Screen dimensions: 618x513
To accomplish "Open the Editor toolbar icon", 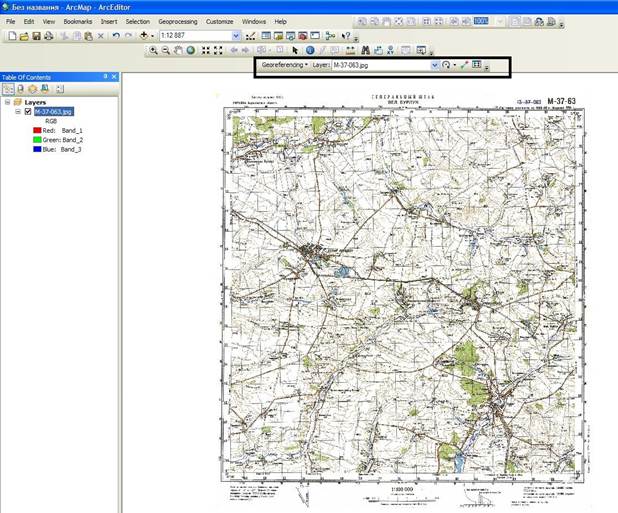I will [x=250, y=36].
